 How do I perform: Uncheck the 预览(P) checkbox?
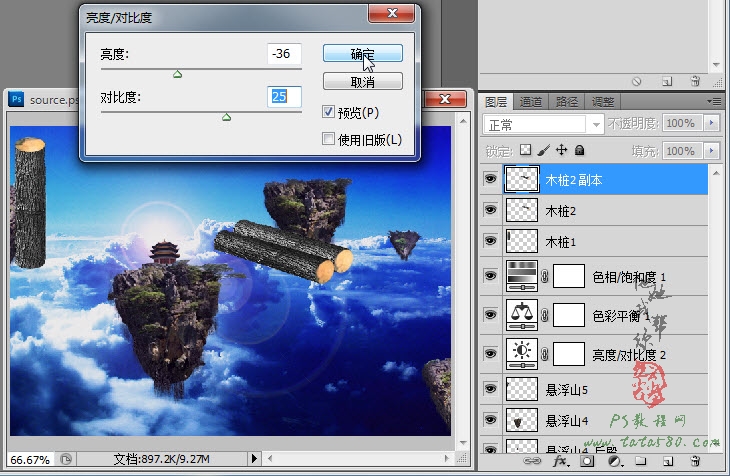point(328,112)
